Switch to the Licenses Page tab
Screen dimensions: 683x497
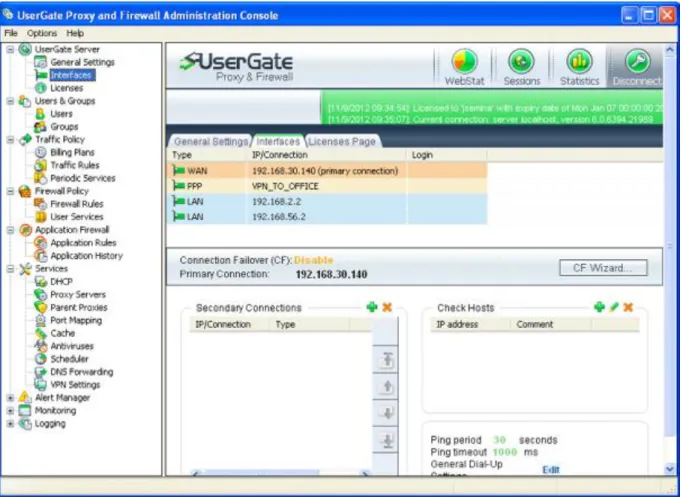(342, 142)
